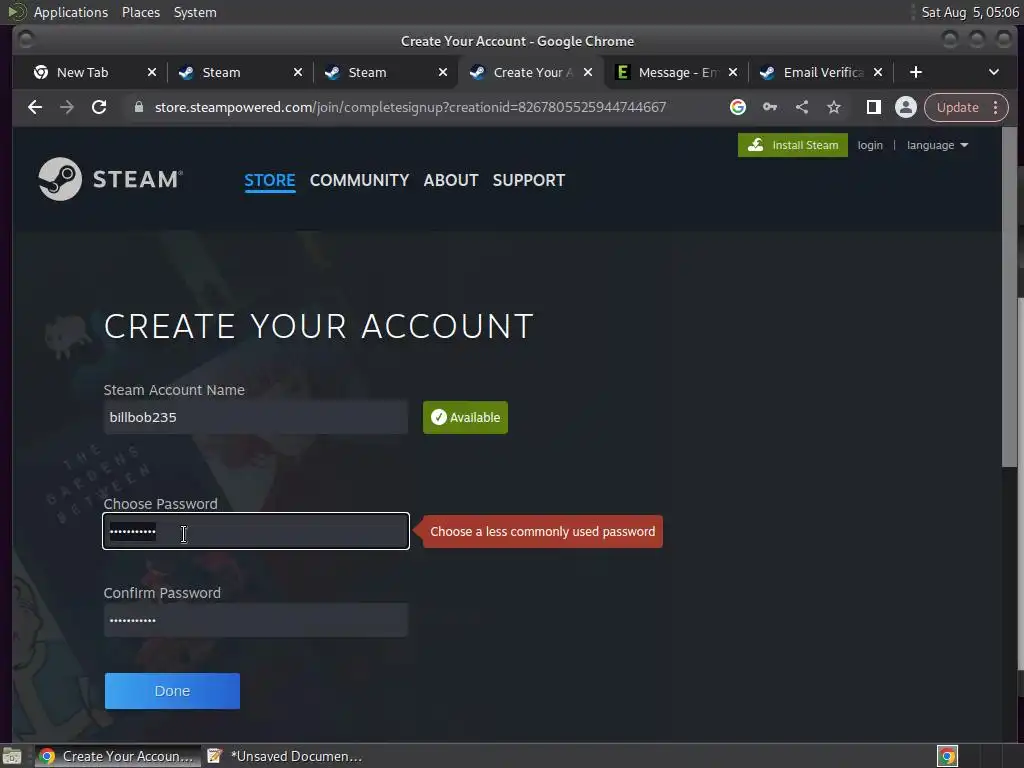The image size is (1024, 768).
Task: Open the ABOUT page
Action: pyautogui.click(x=451, y=180)
